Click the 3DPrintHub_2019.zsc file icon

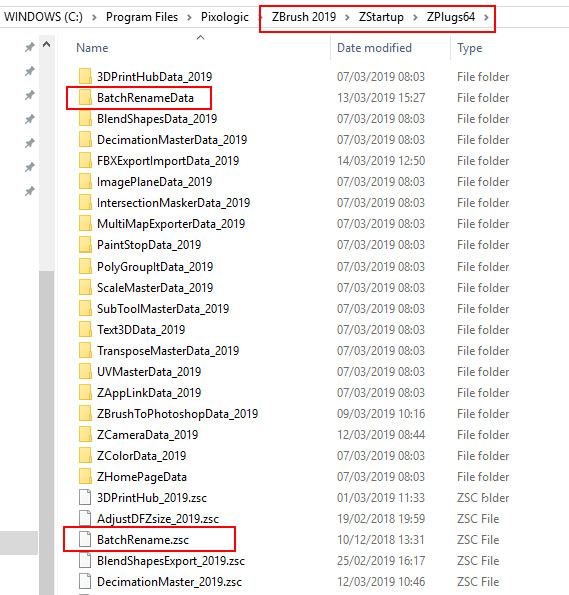(85, 497)
